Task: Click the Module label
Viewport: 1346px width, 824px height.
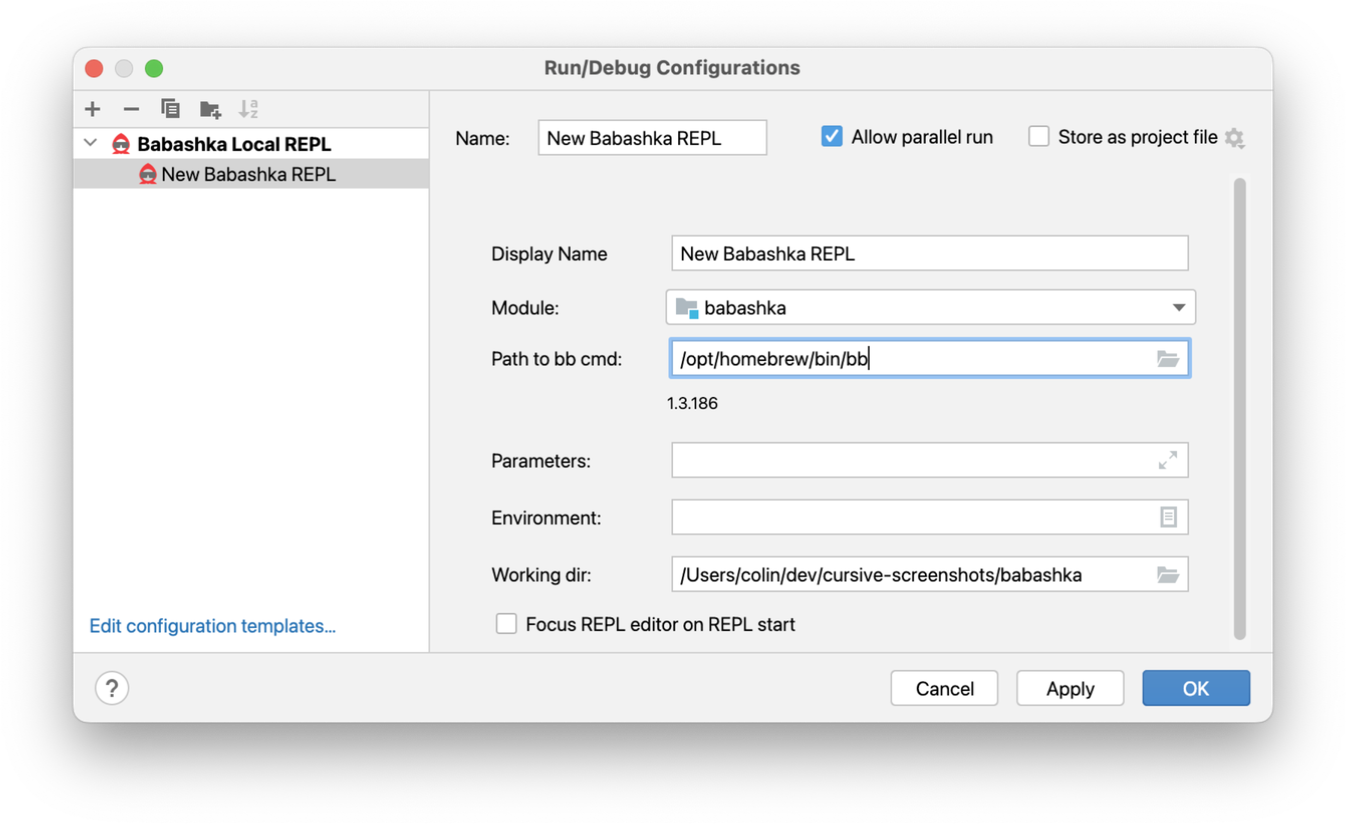Action: click(525, 308)
